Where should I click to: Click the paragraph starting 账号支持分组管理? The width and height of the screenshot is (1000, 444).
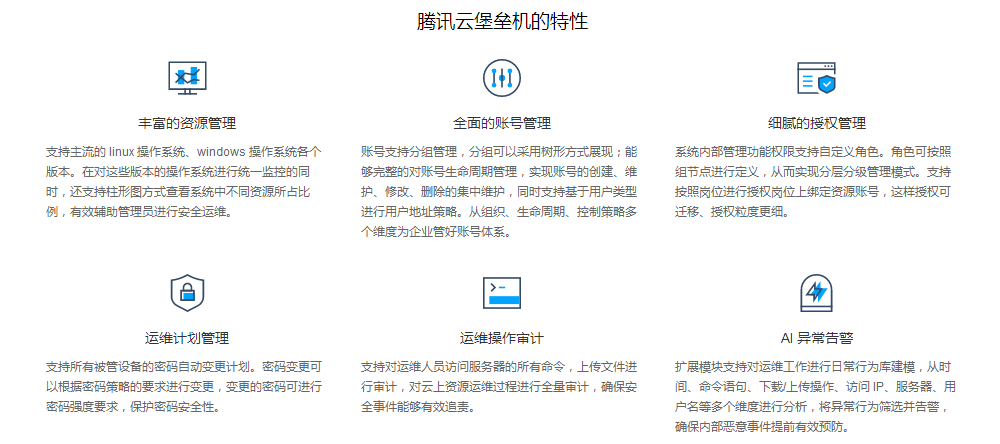(499, 191)
